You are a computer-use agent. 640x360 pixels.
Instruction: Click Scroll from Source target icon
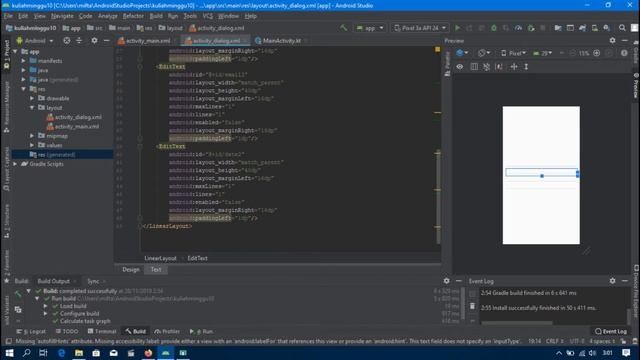pos(67,41)
